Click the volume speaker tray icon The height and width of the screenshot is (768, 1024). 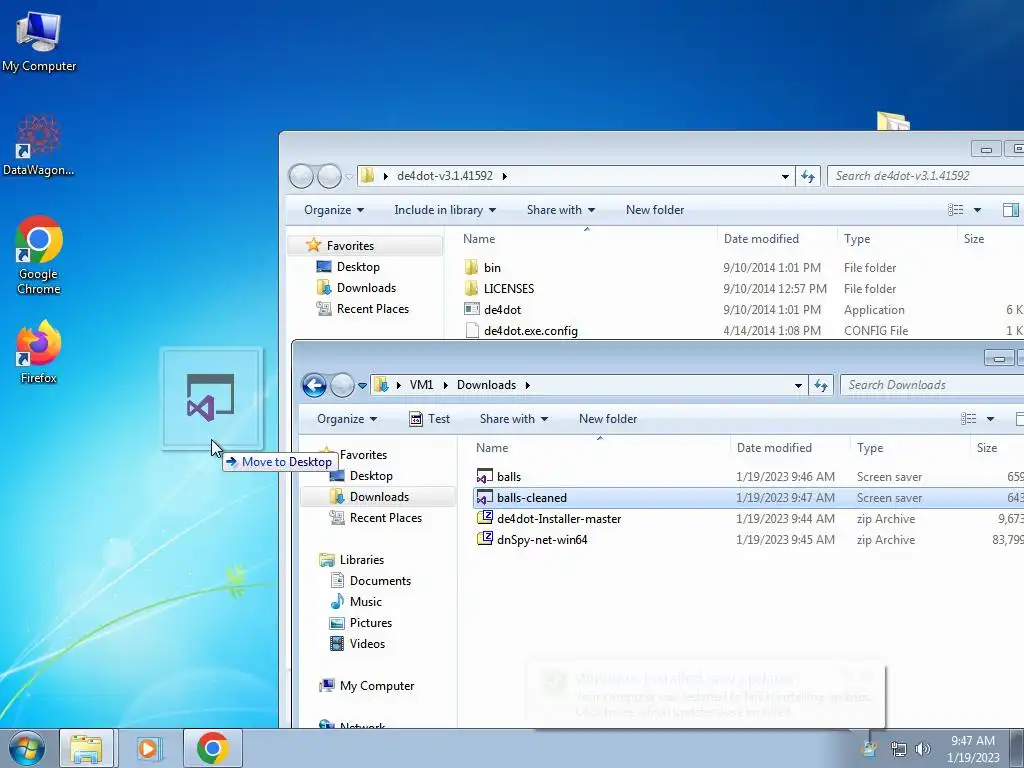pyautogui.click(x=922, y=748)
